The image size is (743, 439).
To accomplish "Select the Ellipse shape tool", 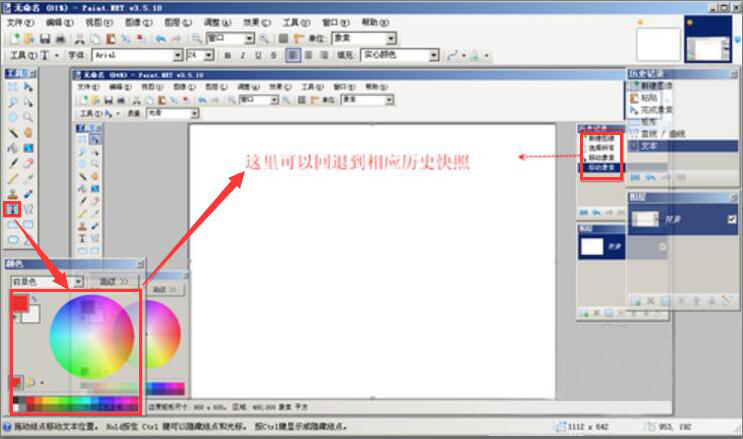I will 13,239.
